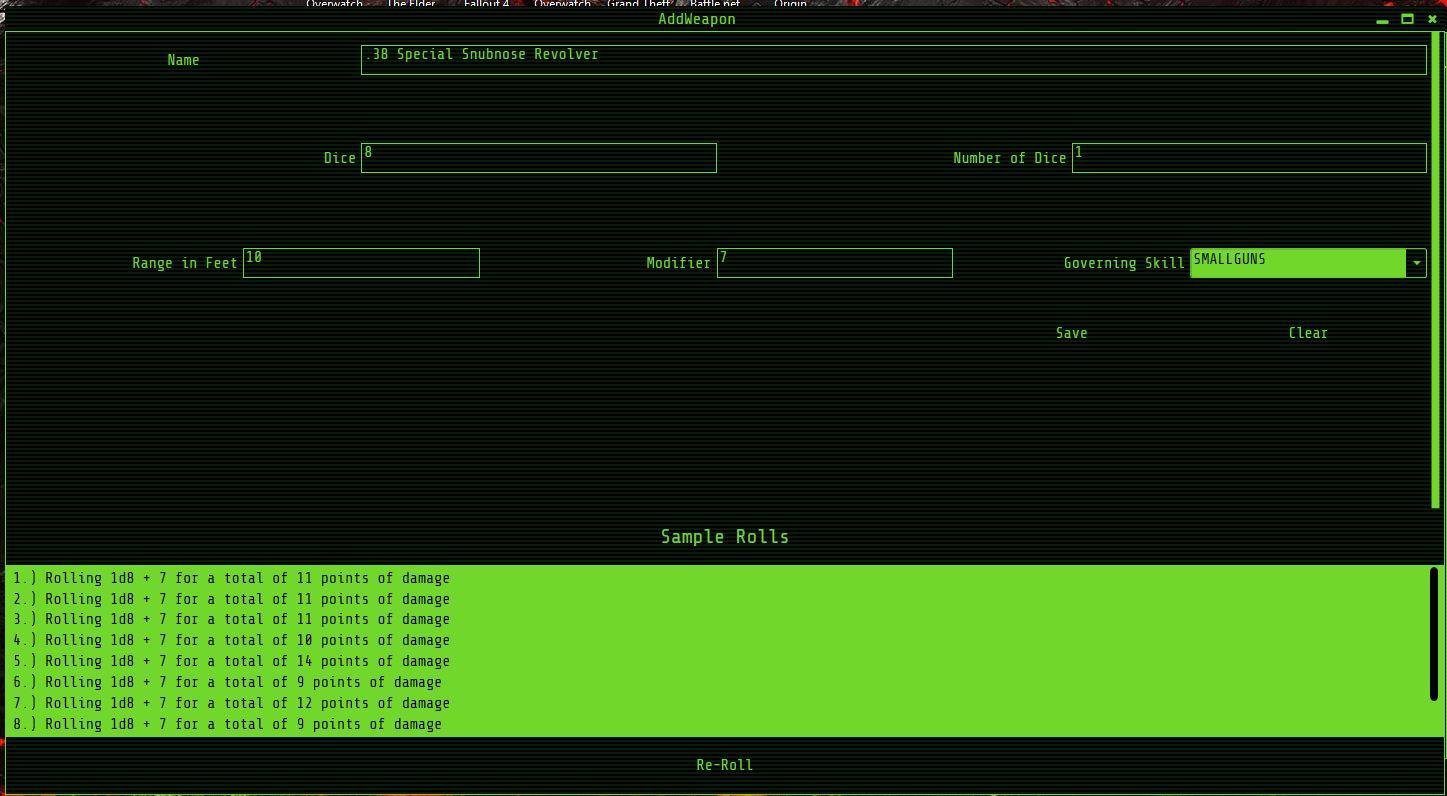Click the Modifier input box
Image resolution: width=1447 pixels, height=796 pixels.
(834, 262)
